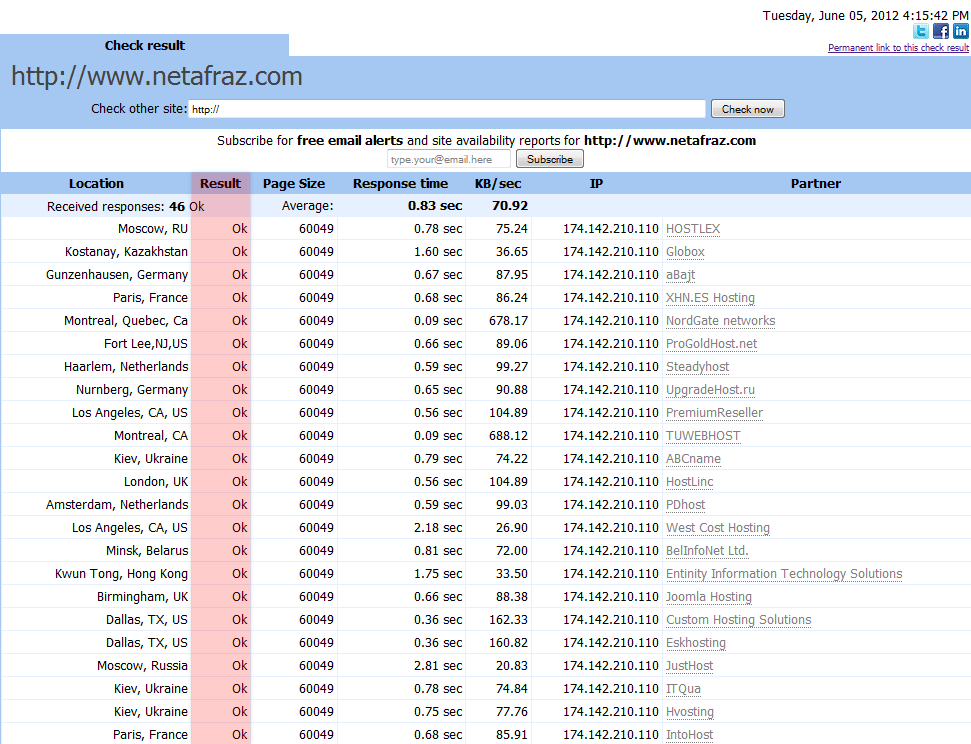
Task: Open permanent link to this check result
Action: click(898, 48)
